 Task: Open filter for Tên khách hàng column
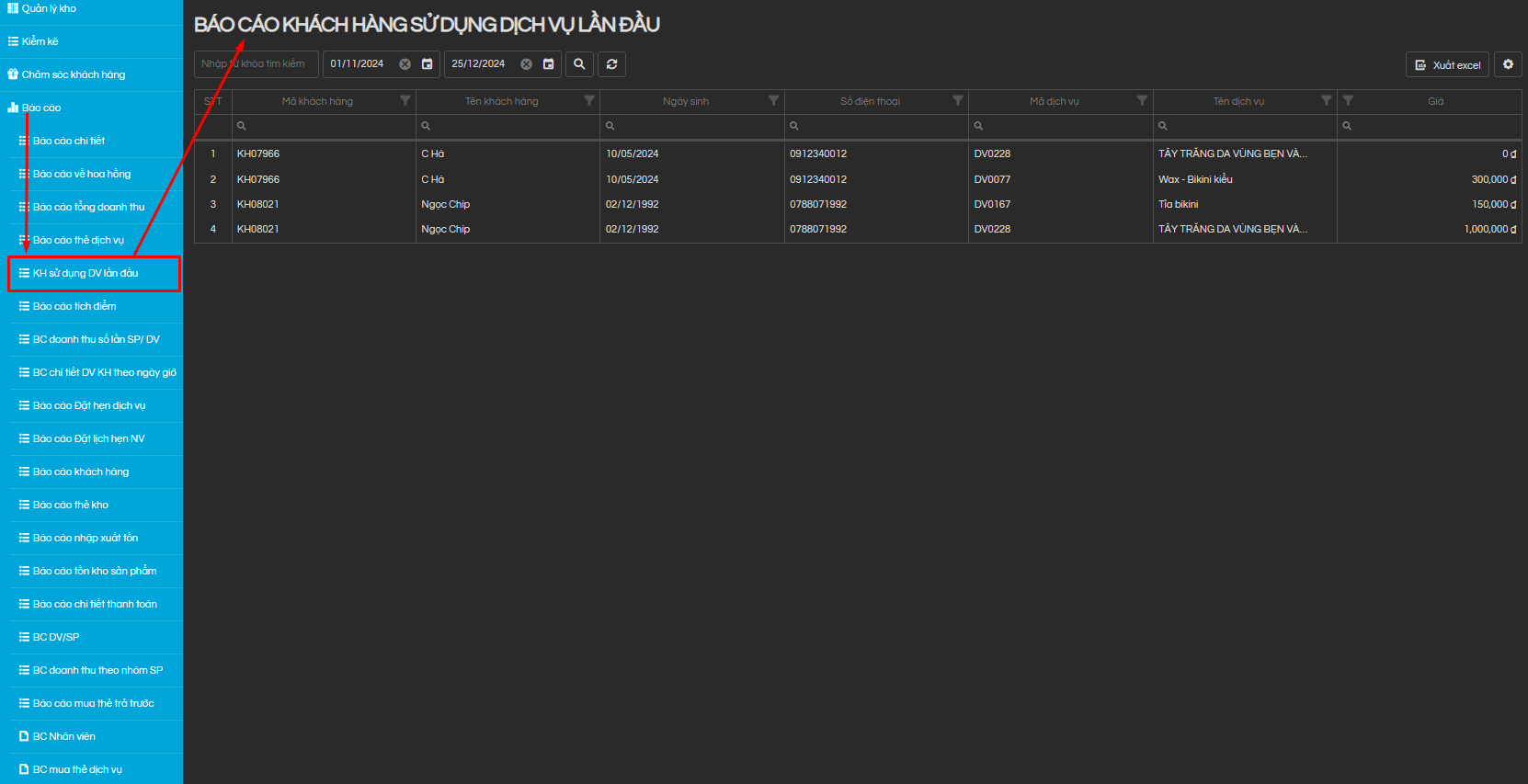[589, 101]
